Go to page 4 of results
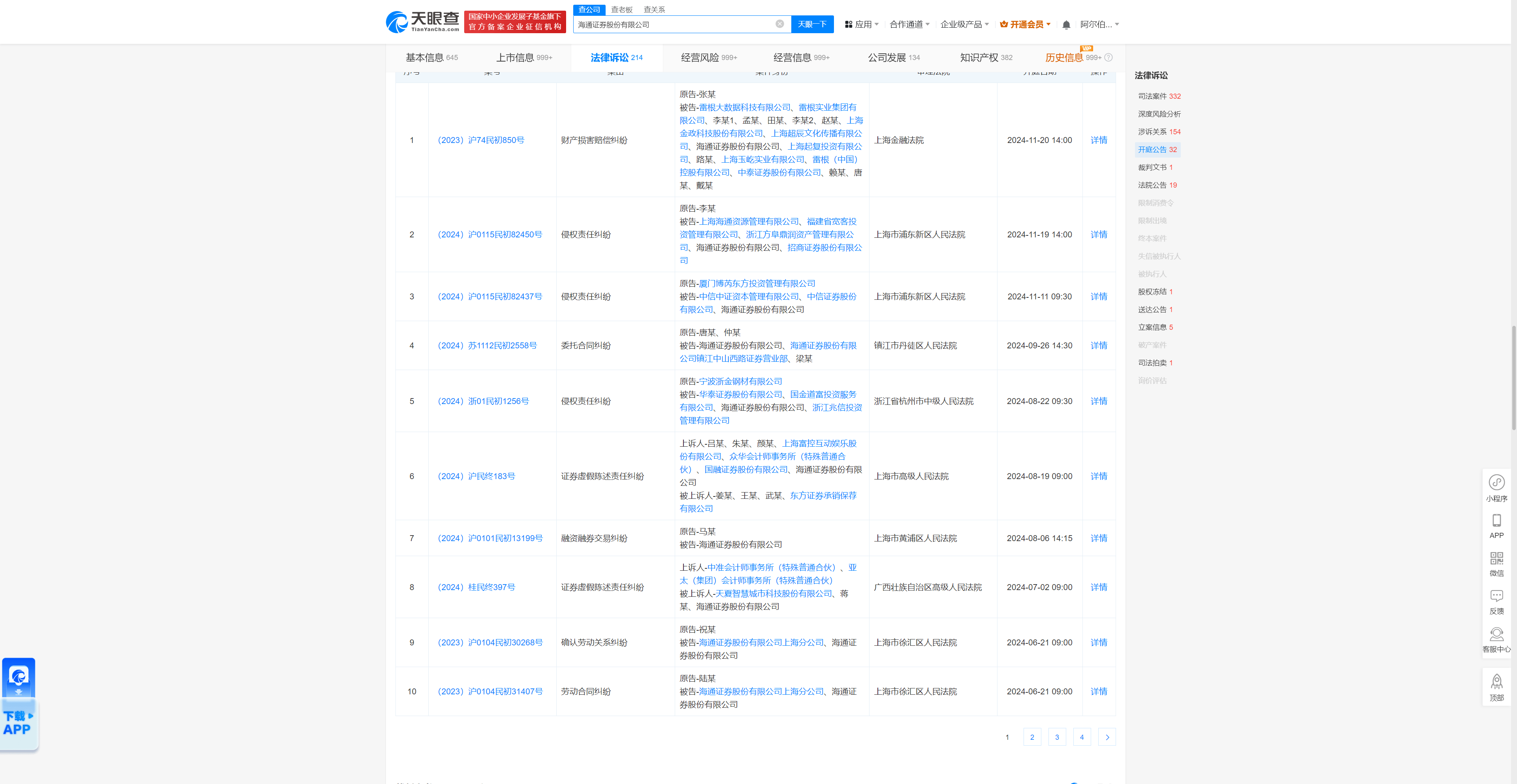Image resolution: width=1517 pixels, height=784 pixels. click(x=1081, y=737)
